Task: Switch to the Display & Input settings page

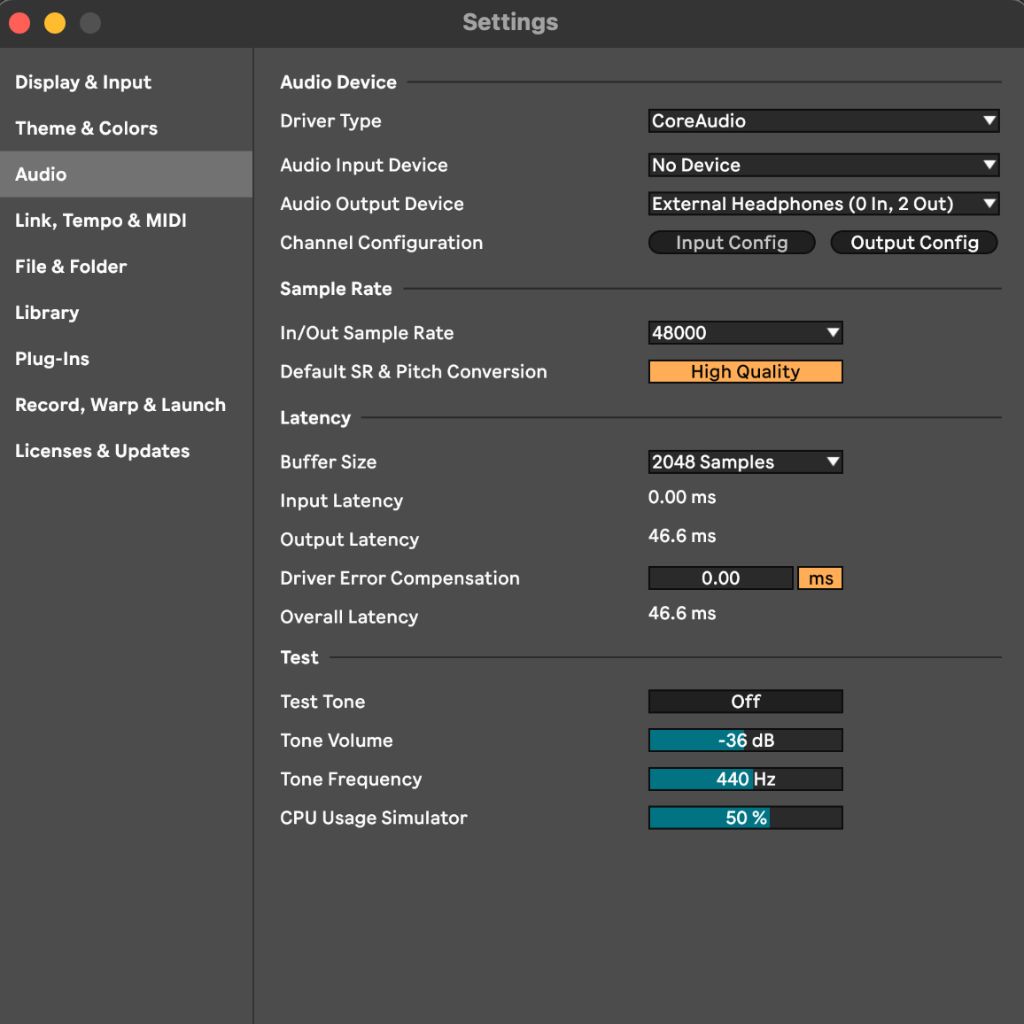Action: point(83,82)
